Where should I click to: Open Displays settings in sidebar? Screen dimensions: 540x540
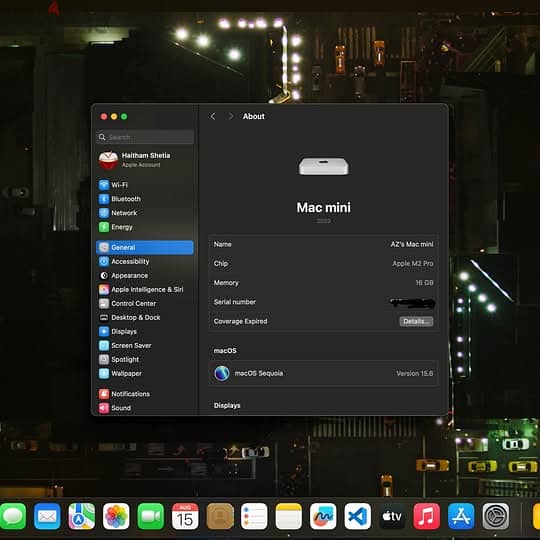145,331
